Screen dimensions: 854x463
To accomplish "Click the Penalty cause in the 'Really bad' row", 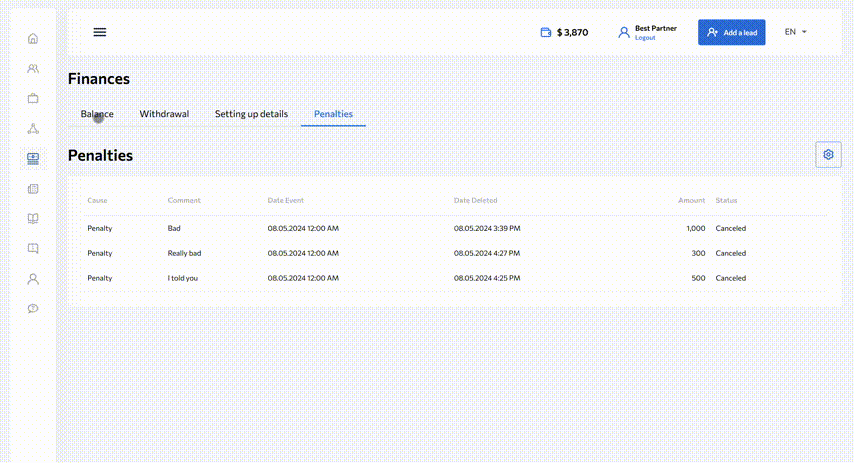I will click(100, 253).
